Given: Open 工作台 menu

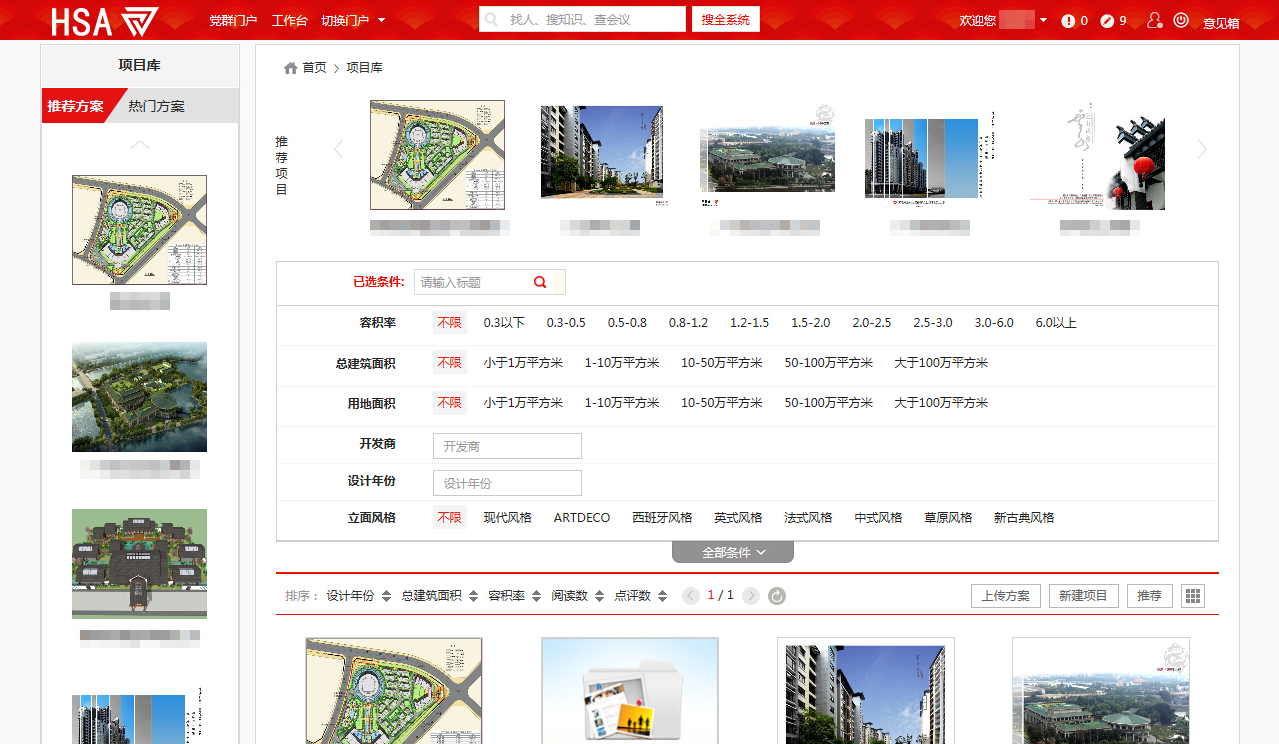Looking at the screenshot, I should [x=290, y=20].
